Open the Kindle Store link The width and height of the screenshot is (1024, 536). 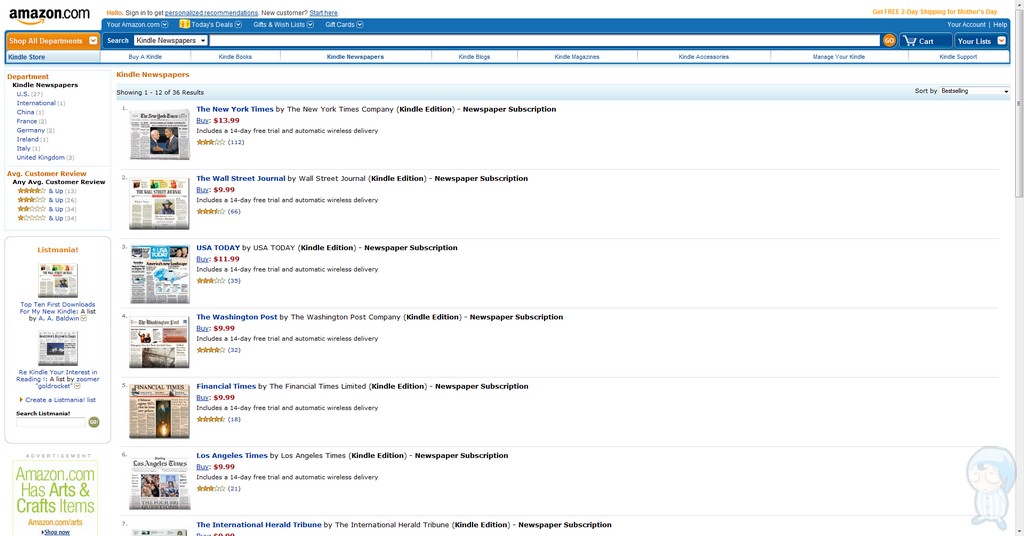click(27, 57)
